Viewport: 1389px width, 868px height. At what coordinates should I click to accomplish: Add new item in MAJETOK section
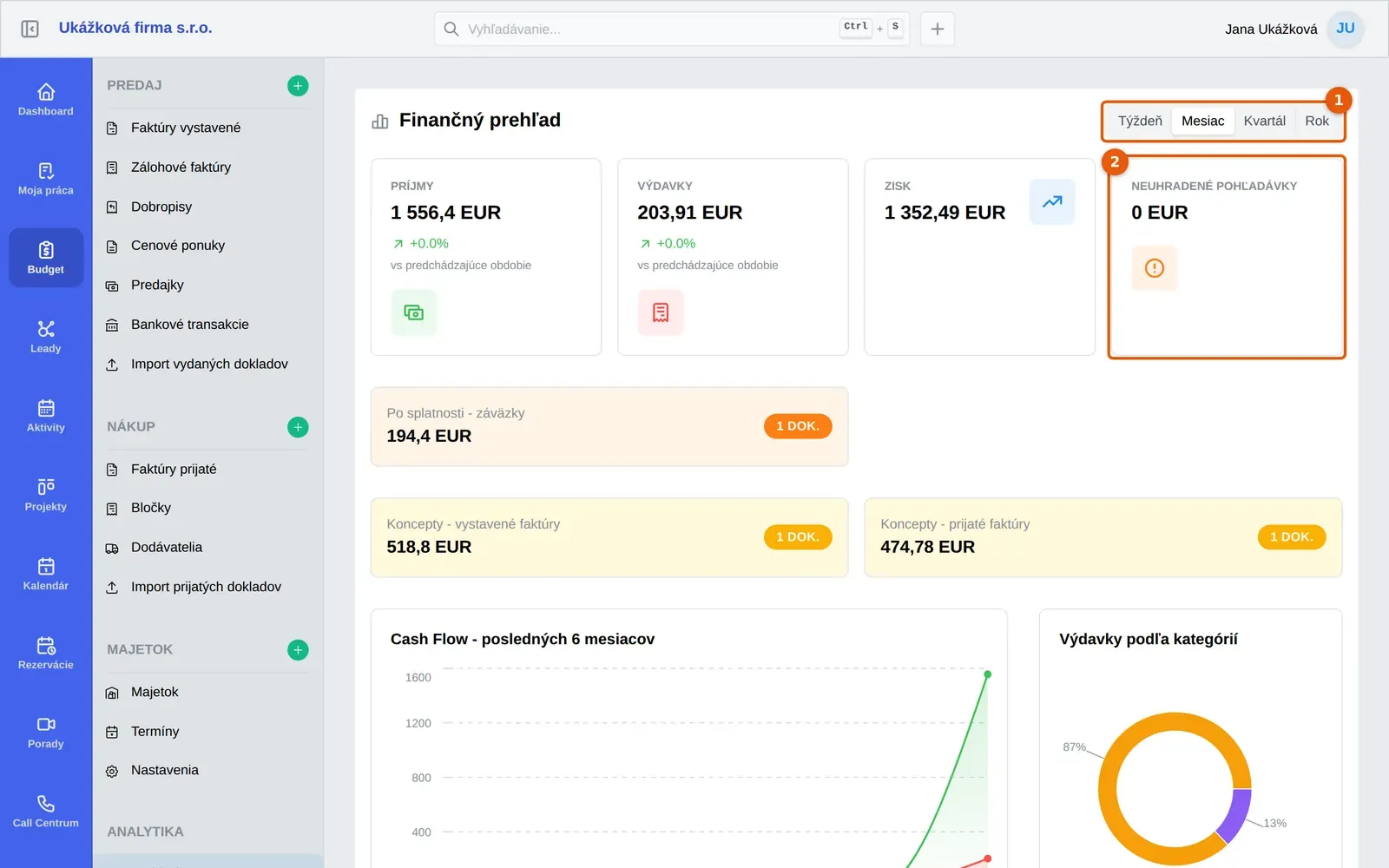298,650
